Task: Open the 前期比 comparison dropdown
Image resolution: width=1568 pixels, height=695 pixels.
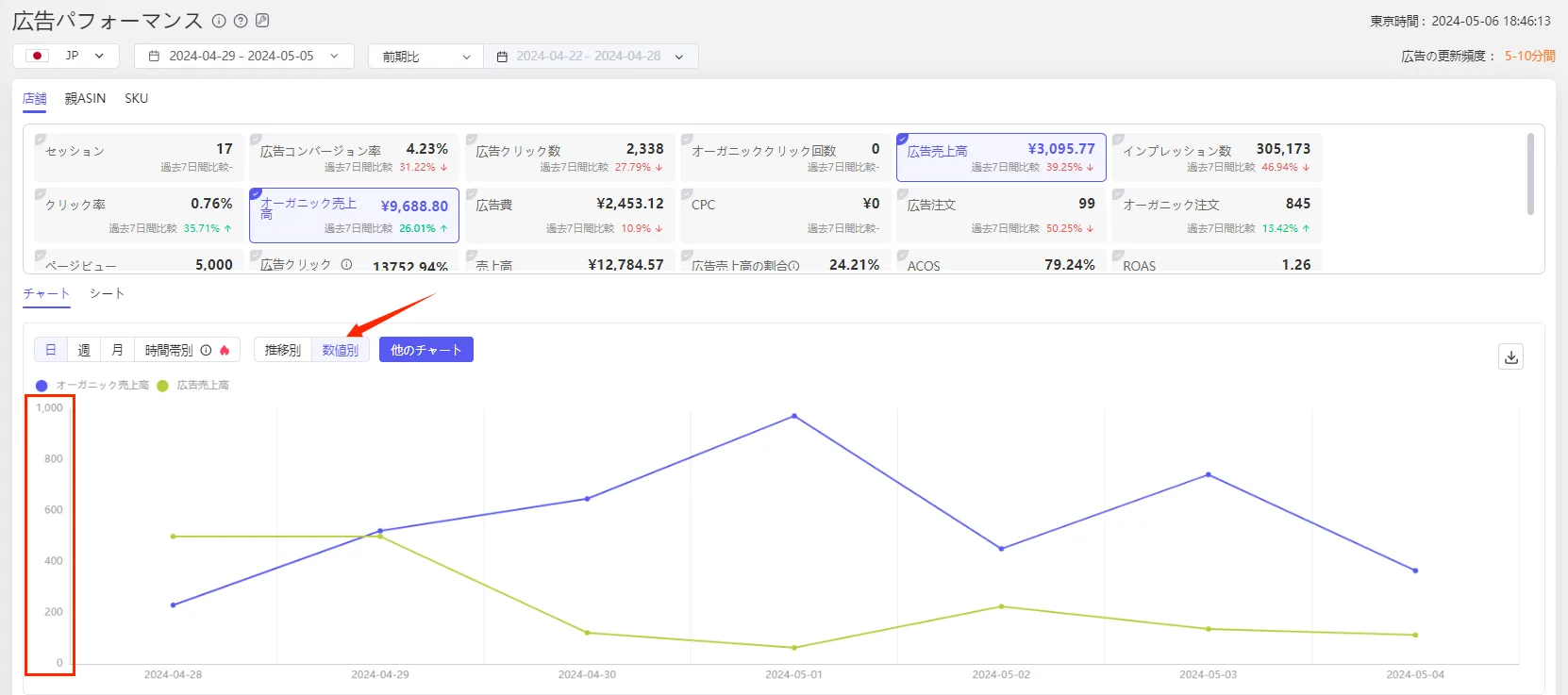Action: tap(425, 56)
